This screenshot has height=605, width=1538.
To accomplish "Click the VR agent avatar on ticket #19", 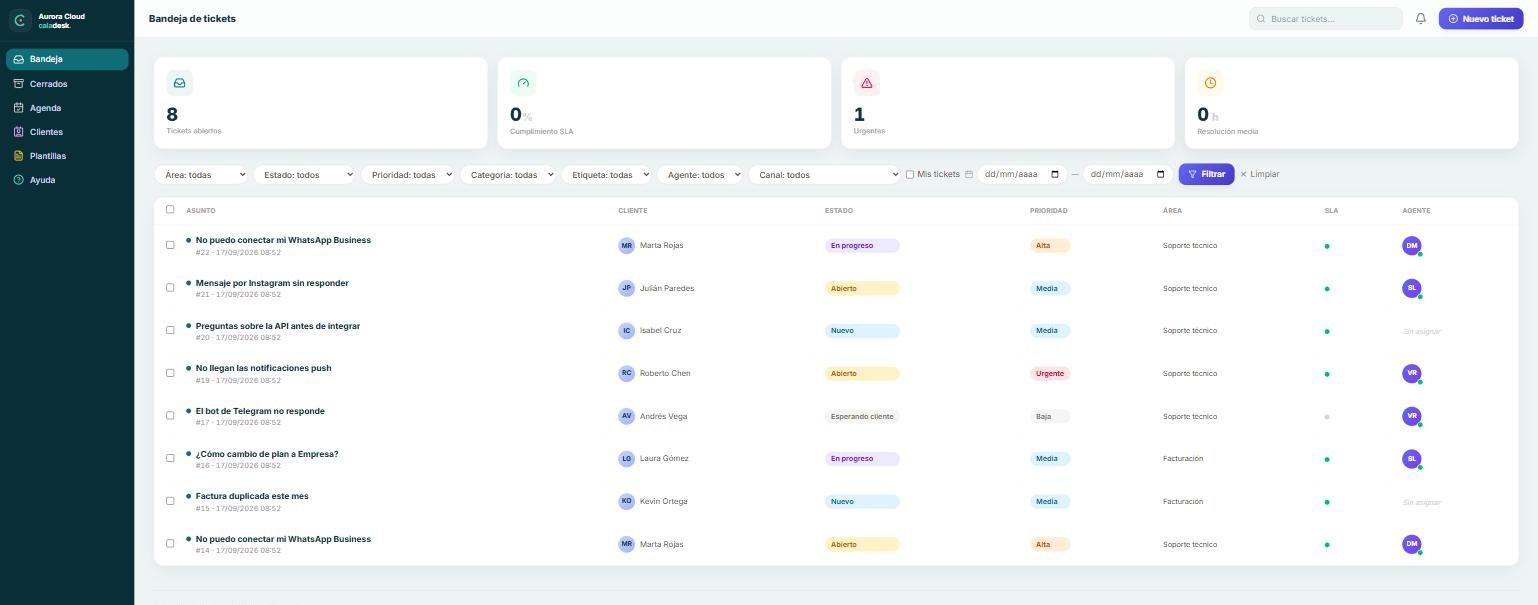I will [x=1412, y=373].
